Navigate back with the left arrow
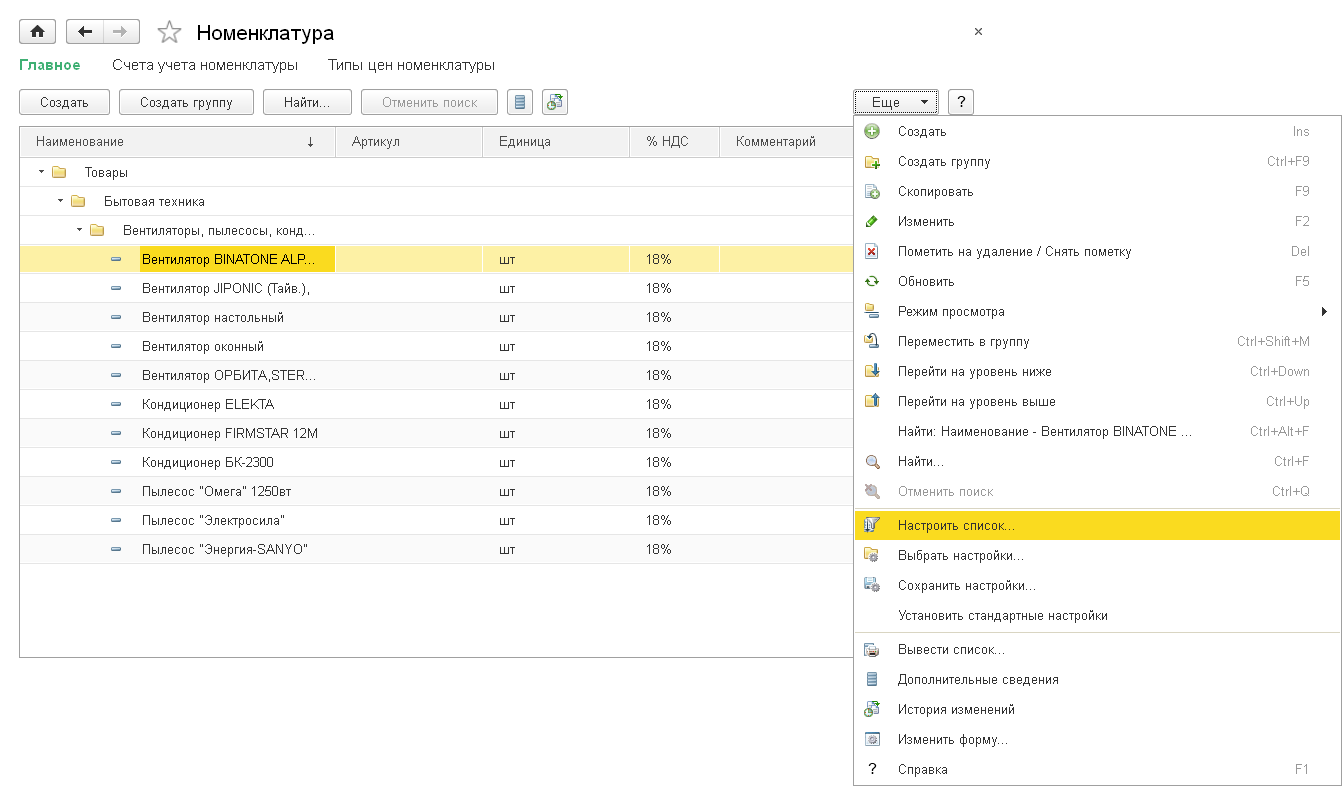 84,32
